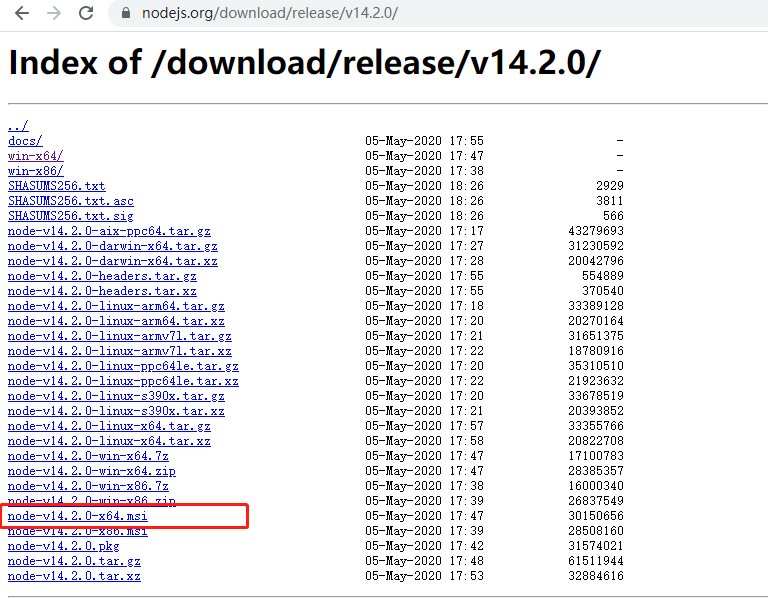The height and width of the screenshot is (598, 768).
Task: Download node-v14.2.0.tar.gz source
Action: pyautogui.click(x=74, y=561)
